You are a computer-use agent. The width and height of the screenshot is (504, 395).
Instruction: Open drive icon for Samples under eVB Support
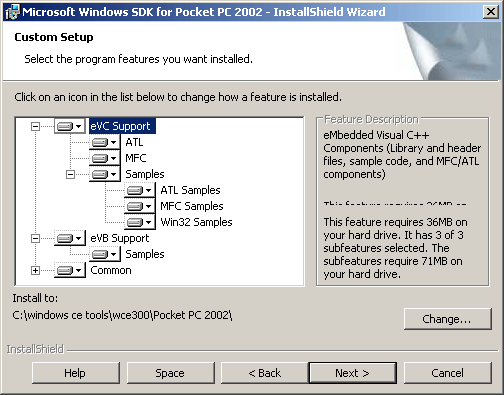click(104, 254)
